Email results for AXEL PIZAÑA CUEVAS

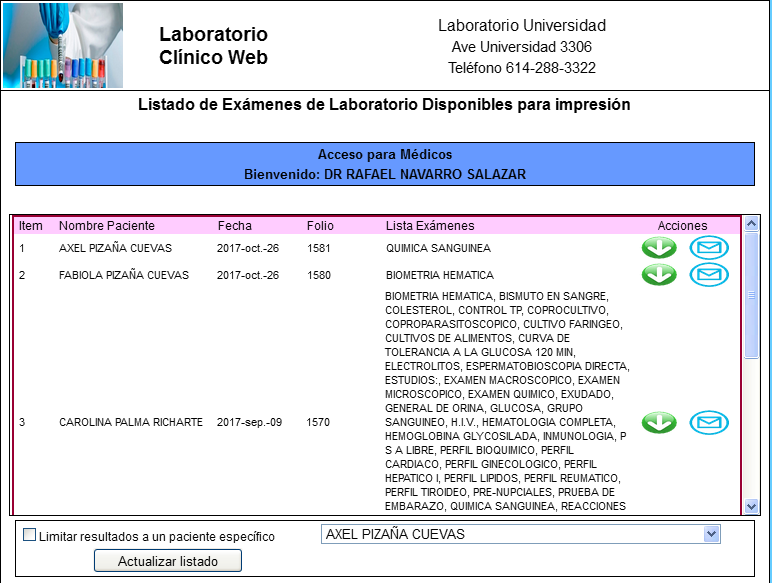point(709,248)
